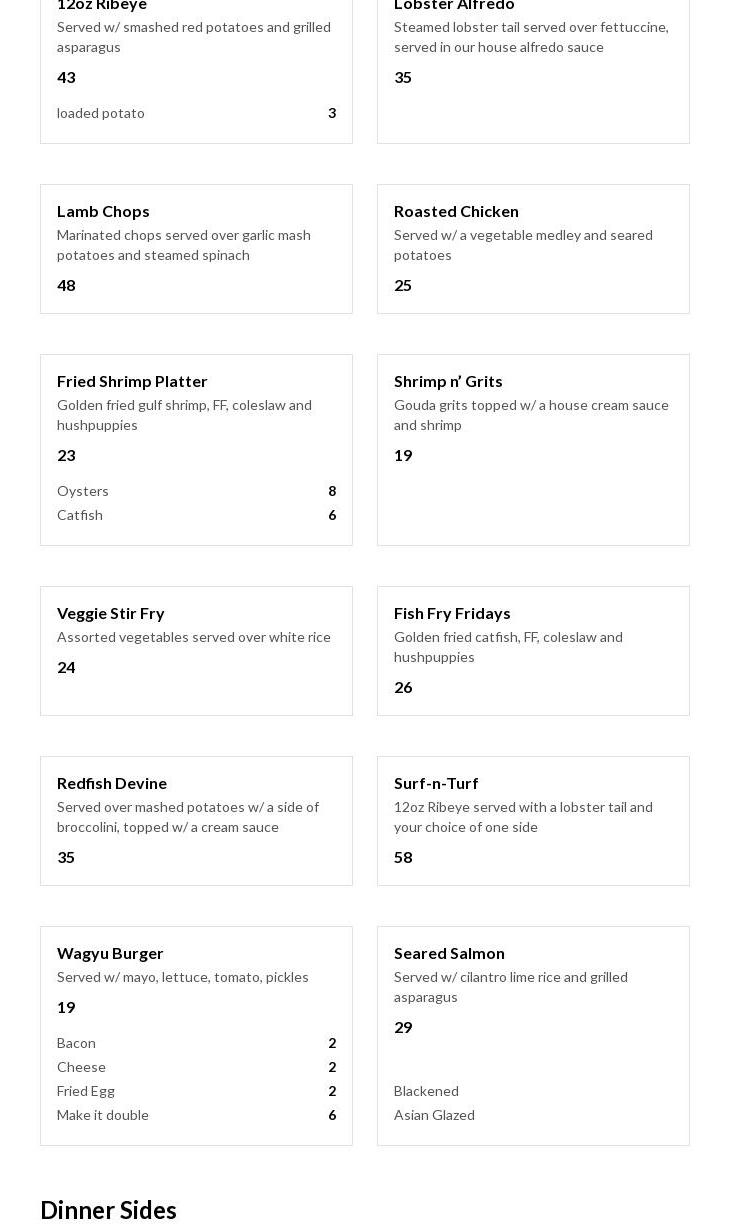Open the Fried Shrimp Platter item
Image resolution: width=730 pixels, height=1224 pixels.
[x=132, y=381]
